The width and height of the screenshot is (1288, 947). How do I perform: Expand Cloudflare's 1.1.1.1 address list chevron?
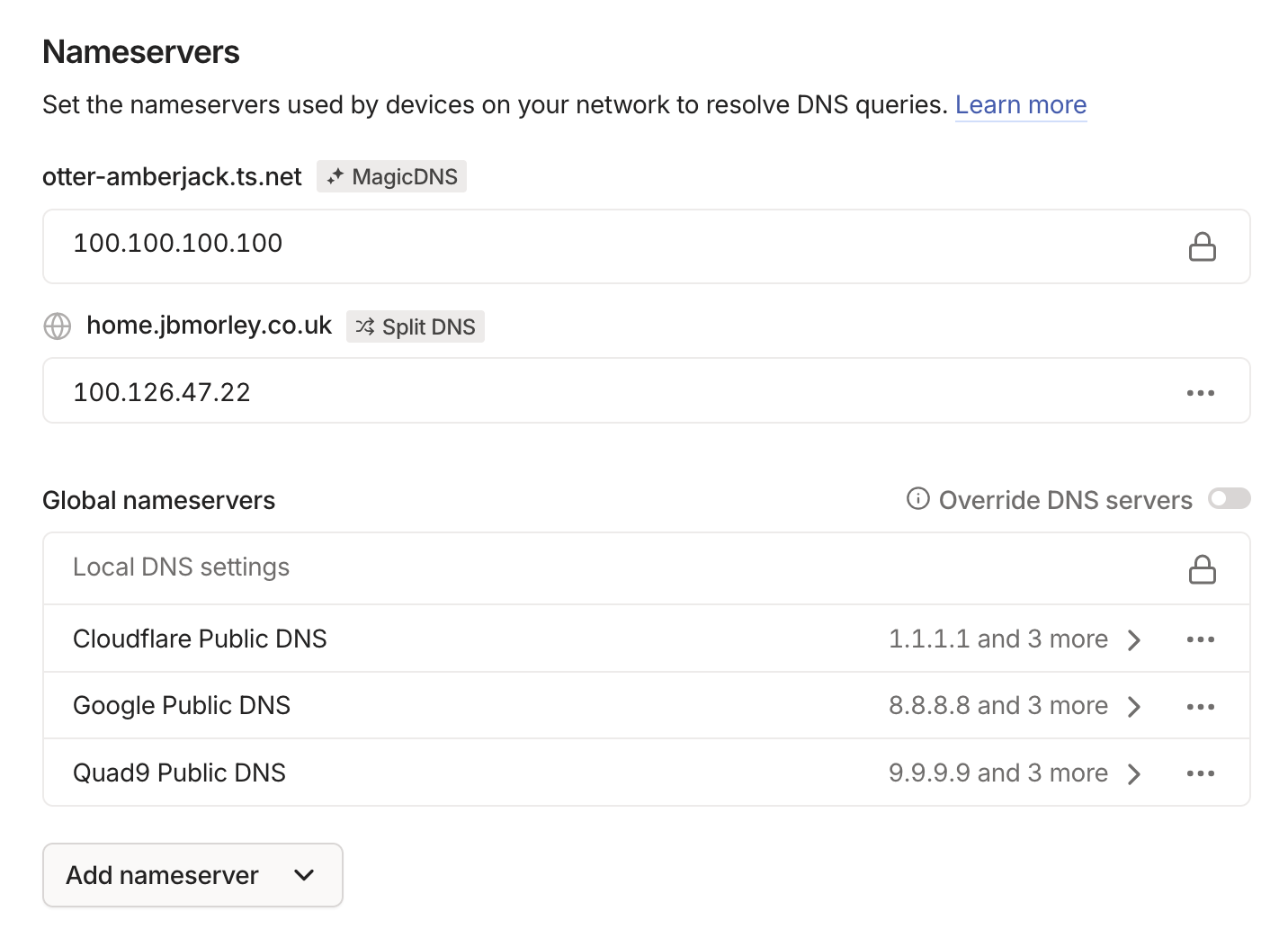coord(1134,639)
